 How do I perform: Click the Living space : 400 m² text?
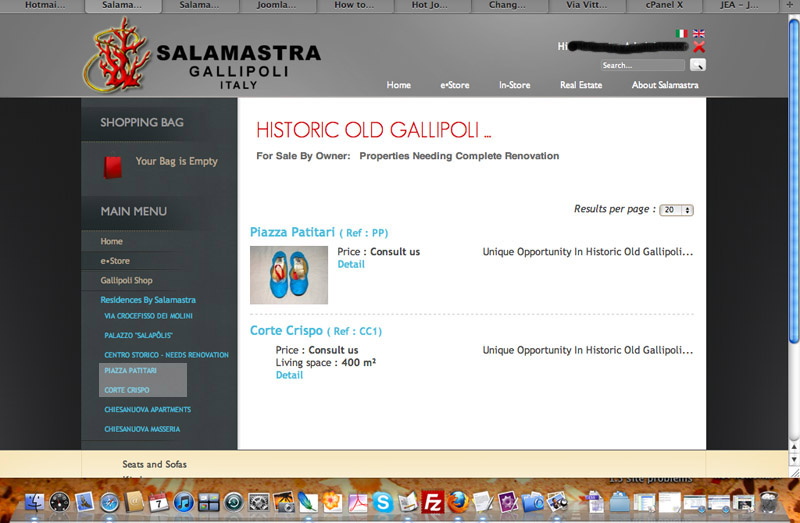[326, 362]
